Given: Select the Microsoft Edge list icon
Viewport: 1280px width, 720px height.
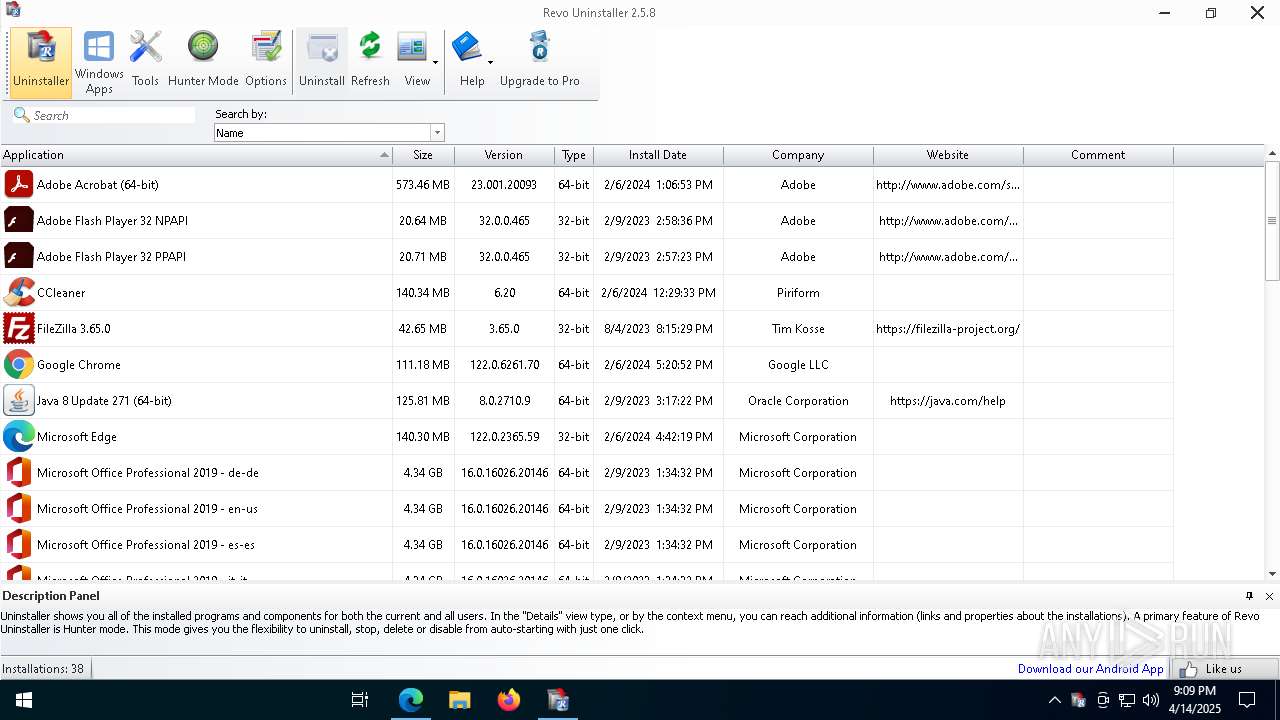Looking at the screenshot, I should click(x=19, y=437).
